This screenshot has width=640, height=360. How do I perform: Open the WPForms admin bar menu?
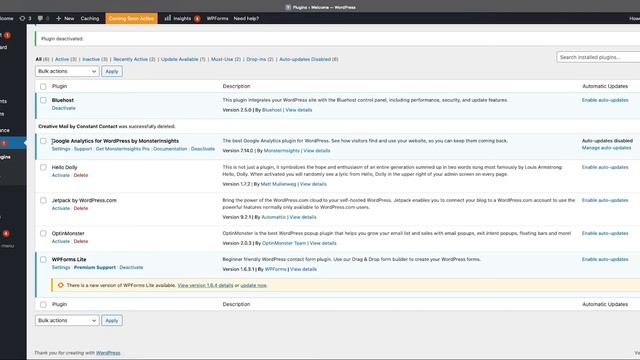pyautogui.click(x=217, y=18)
